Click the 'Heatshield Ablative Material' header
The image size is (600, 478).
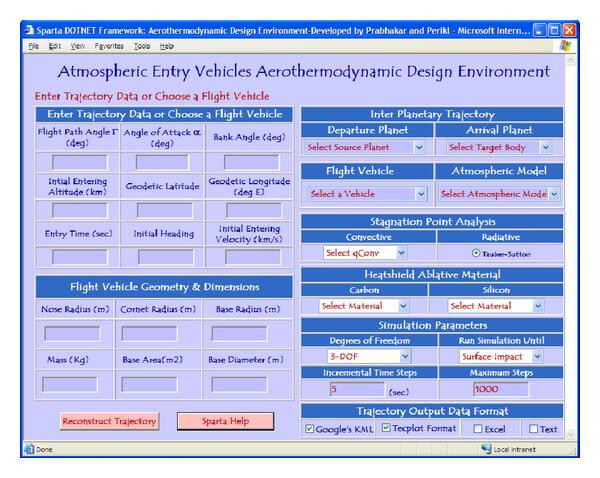pos(432,274)
